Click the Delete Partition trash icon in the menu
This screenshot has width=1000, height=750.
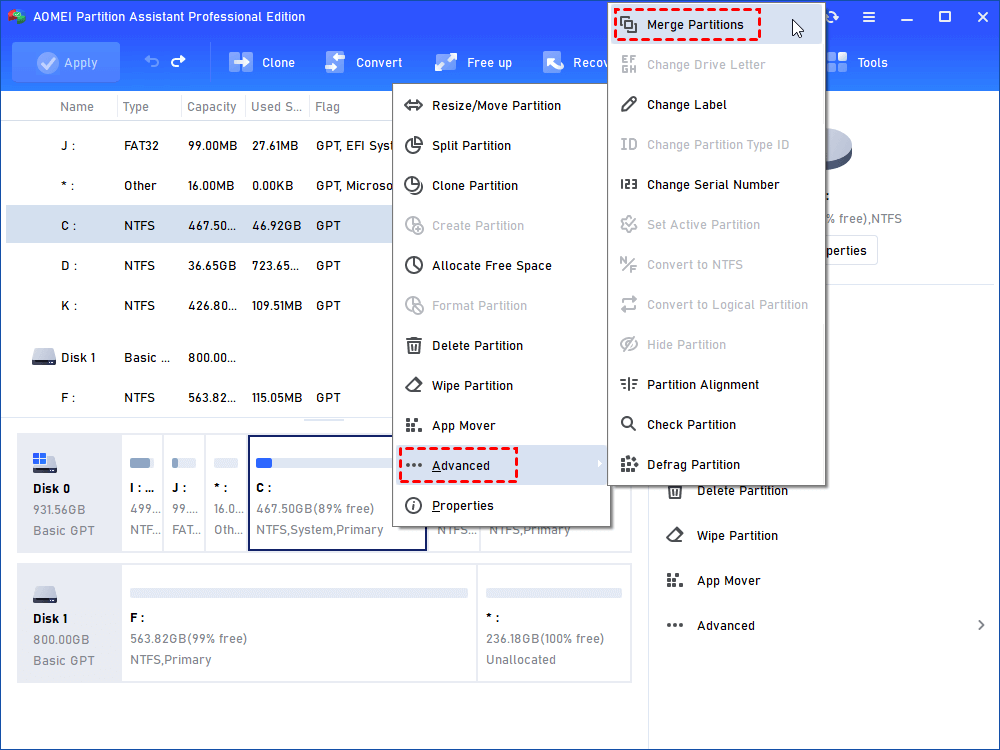414,346
